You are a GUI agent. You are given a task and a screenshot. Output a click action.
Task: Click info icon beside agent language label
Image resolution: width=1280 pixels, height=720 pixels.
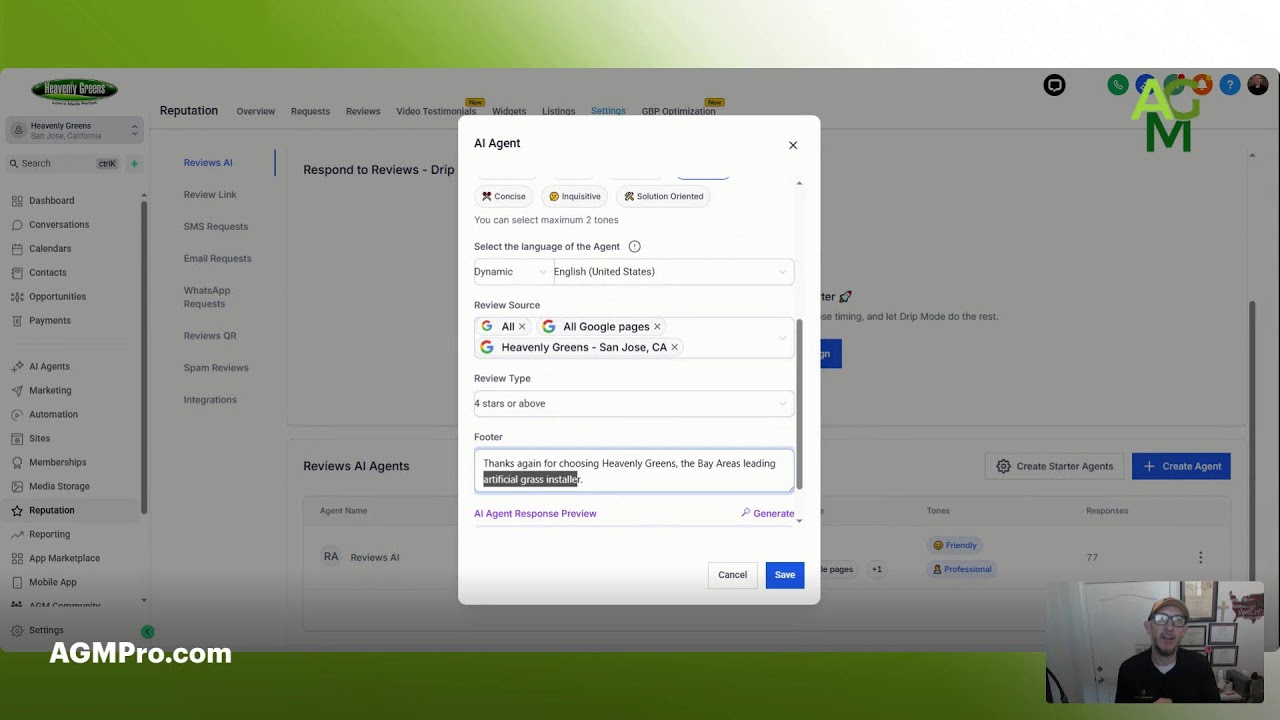click(x=634, y=246)
